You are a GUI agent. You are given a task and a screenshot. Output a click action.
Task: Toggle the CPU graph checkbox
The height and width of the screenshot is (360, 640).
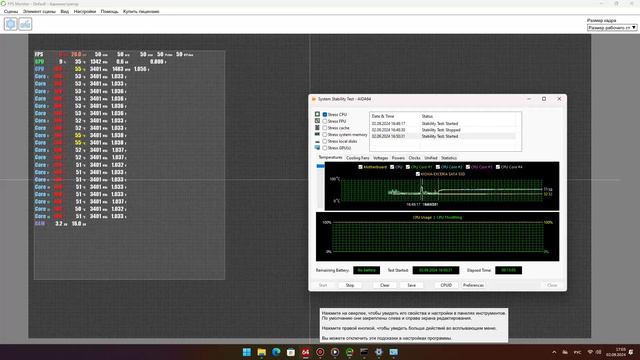coord(392,167)
